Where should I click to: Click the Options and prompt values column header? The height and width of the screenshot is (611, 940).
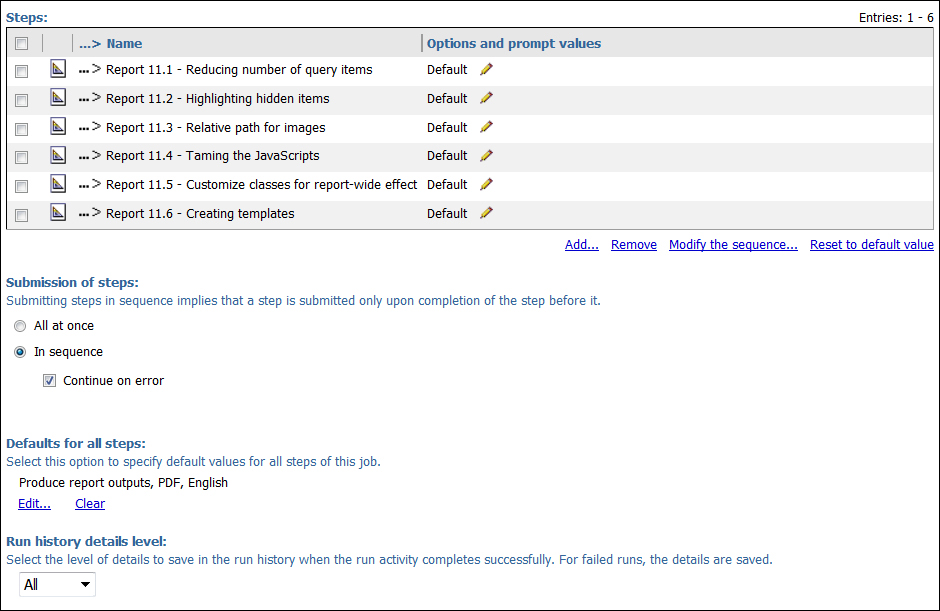tap(514, 44)
